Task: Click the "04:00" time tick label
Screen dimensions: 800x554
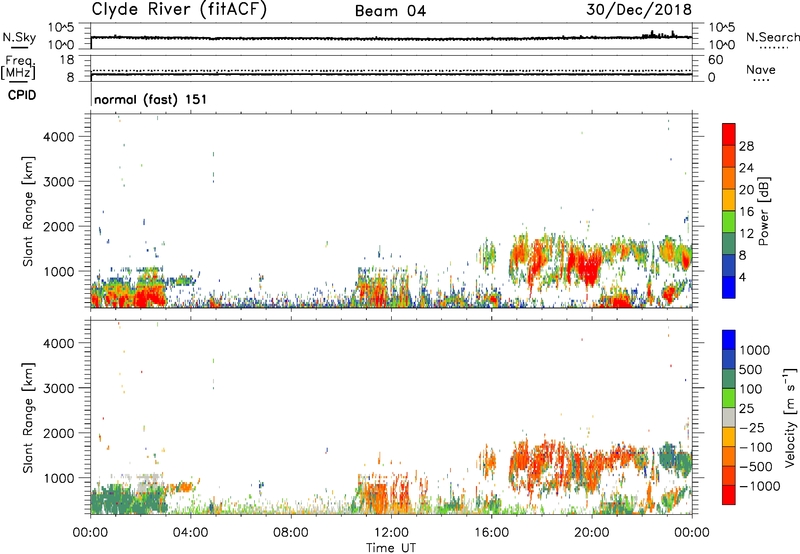Action: (191, 533)
